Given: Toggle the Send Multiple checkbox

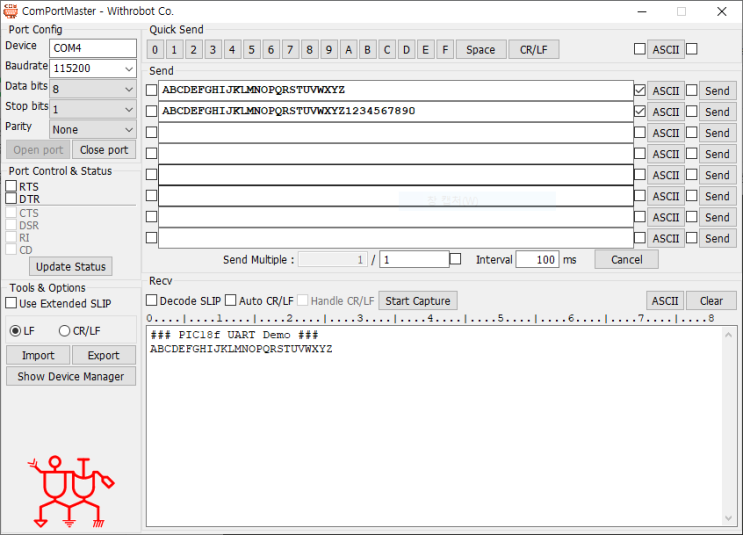Looking at the screenshot, I should 455,259.
